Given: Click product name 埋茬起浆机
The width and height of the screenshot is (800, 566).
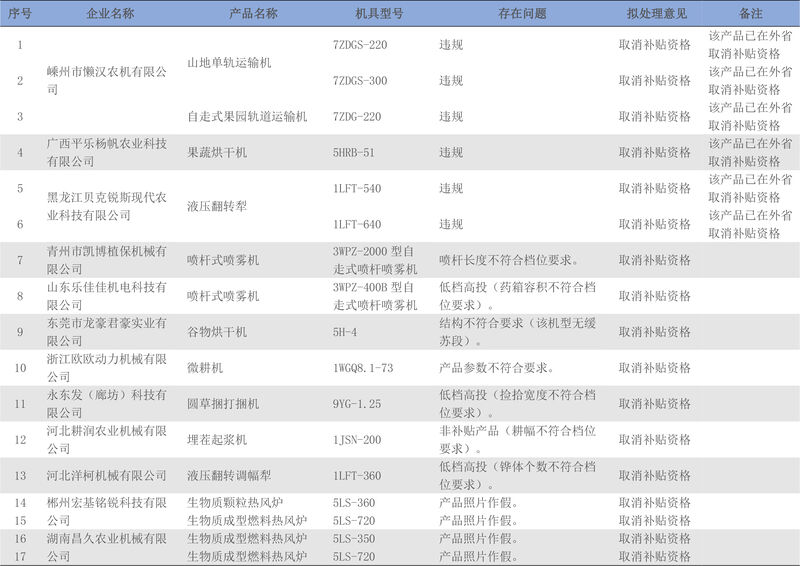Looking at the screenshot, I should 217,440.
